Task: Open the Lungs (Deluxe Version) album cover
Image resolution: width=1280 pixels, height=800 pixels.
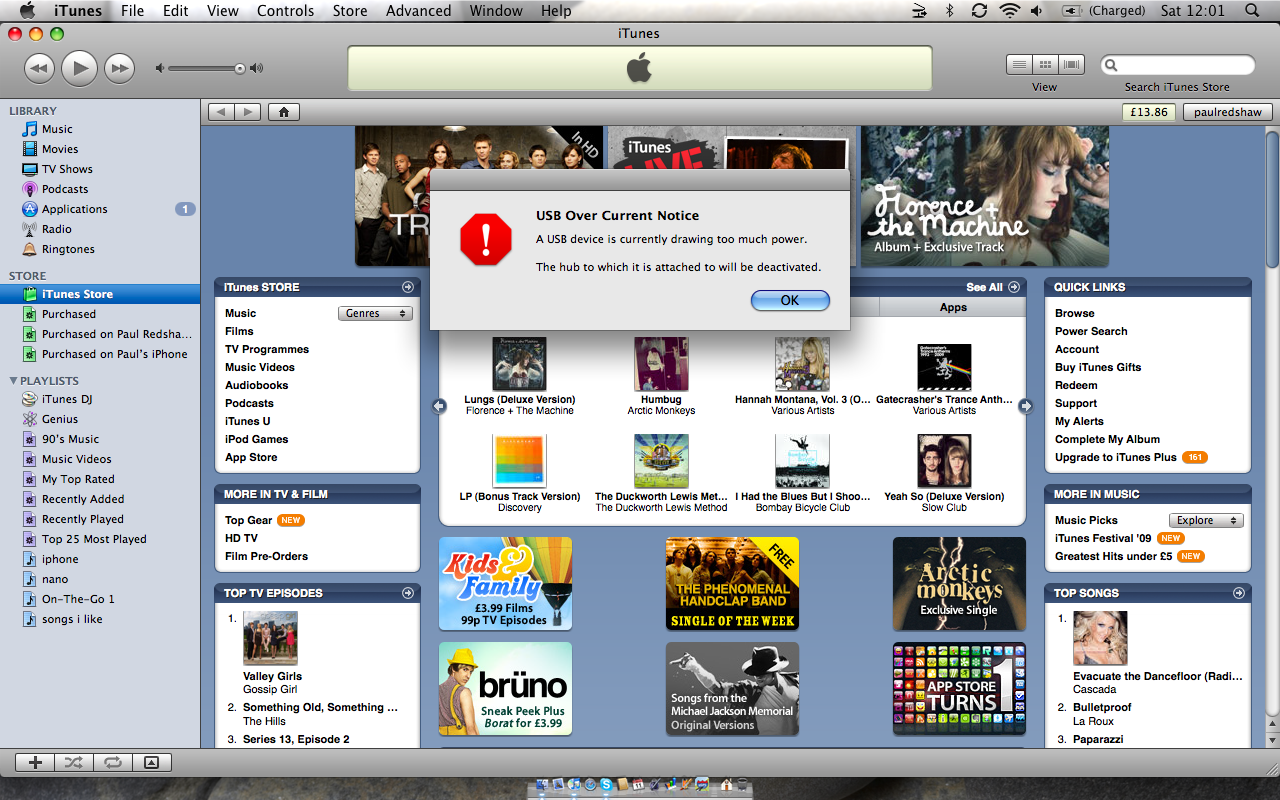Action: [x=520, y=364]
